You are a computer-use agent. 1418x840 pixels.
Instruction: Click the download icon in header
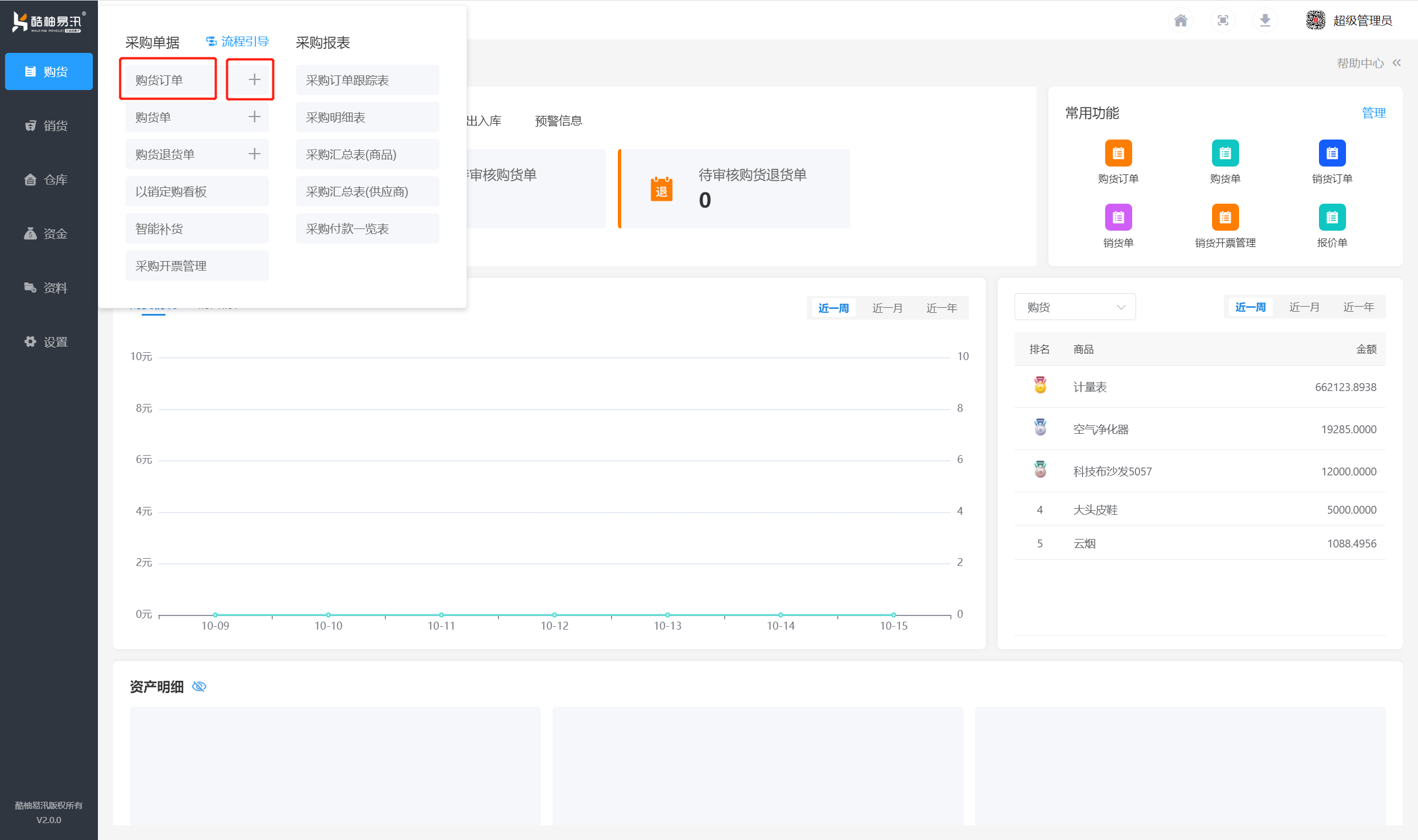point(1265,21)
